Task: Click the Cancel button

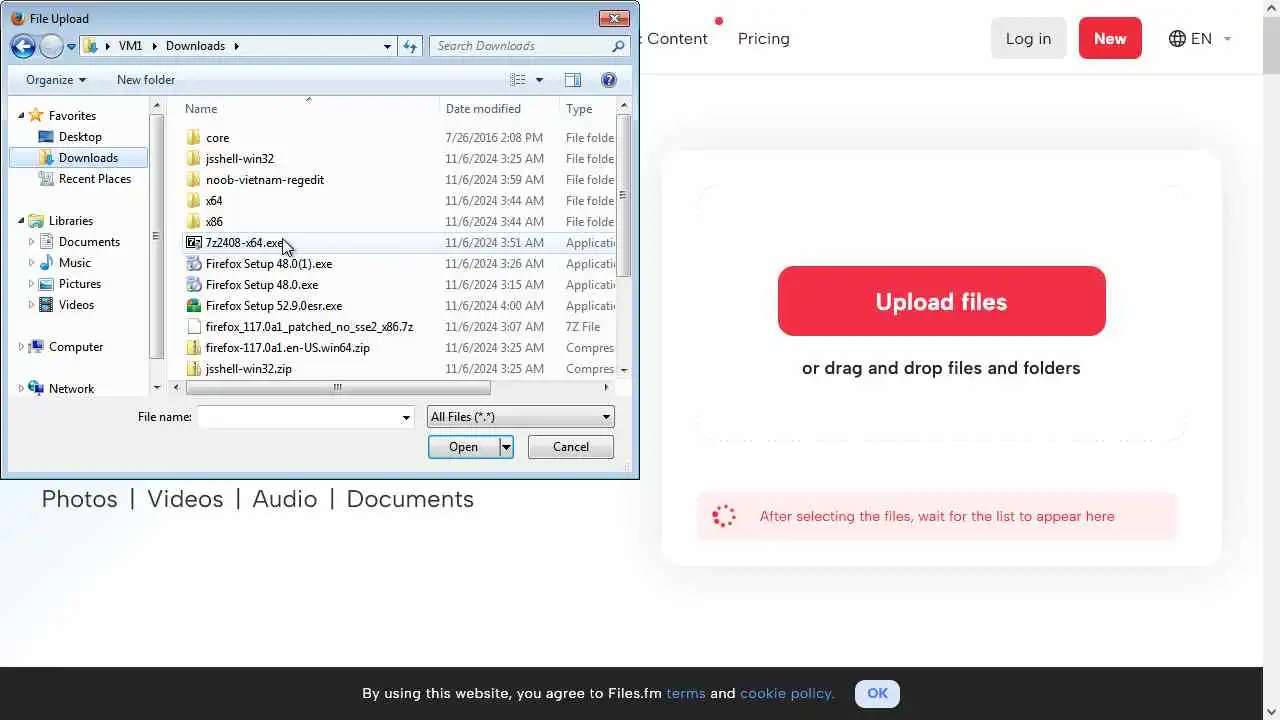Action: (x=571, y=447)
